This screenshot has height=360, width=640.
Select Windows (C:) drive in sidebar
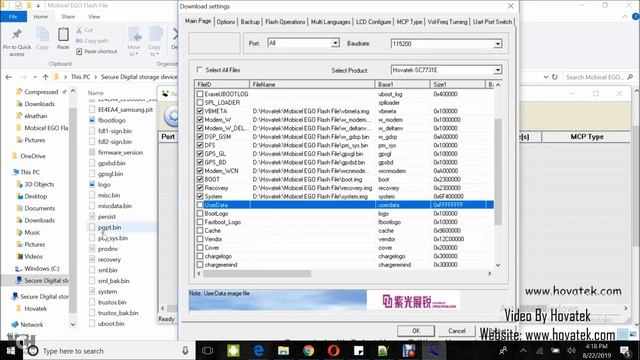point(41,269)
